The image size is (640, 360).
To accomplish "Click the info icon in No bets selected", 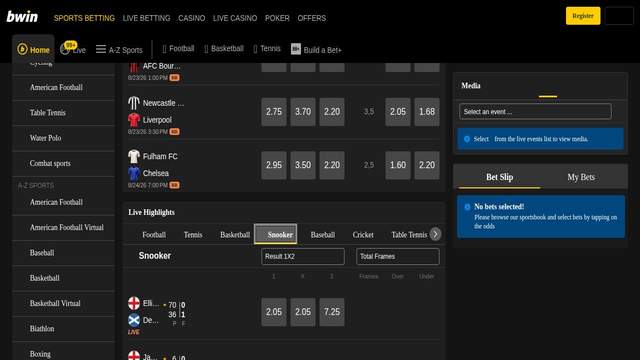I will click(467, 207).
